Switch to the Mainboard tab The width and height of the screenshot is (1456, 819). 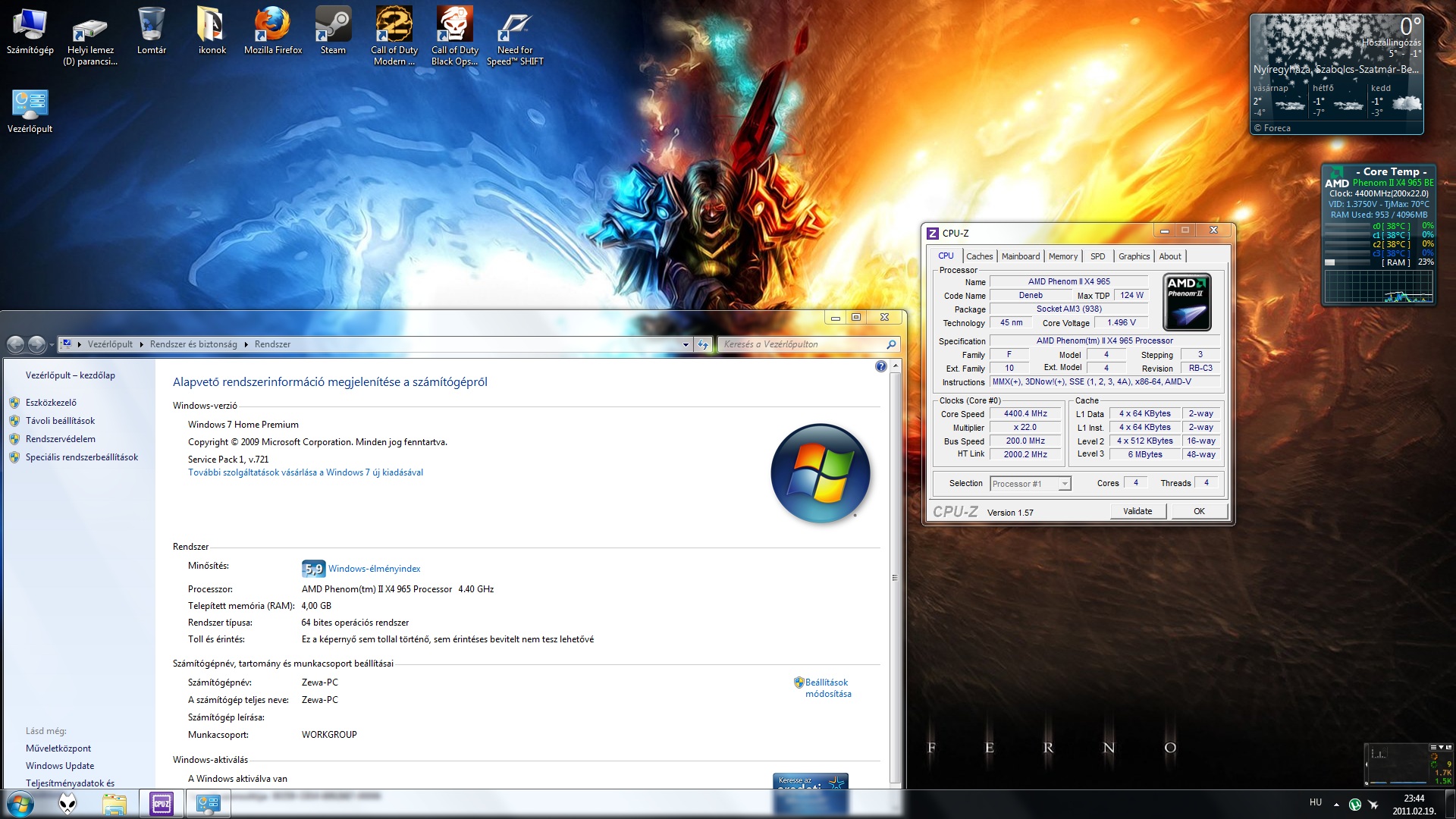(x=1021, y=256)
